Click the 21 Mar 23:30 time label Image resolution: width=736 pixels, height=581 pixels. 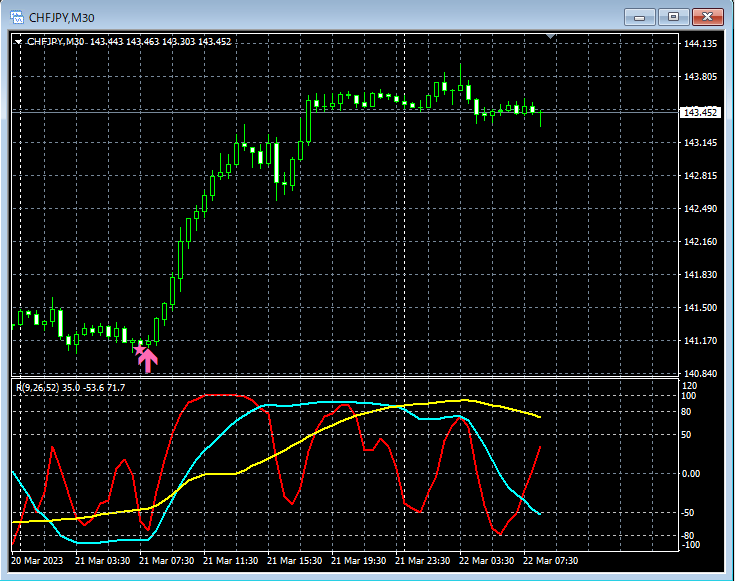click(422, 560)
